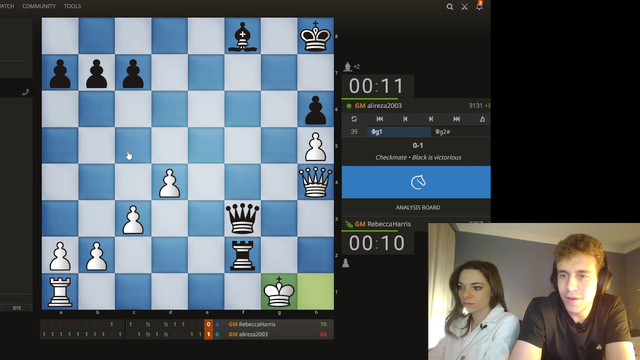Open the search magnifier icon
Screen dimensions: 640x360
[x=449, y=7]
